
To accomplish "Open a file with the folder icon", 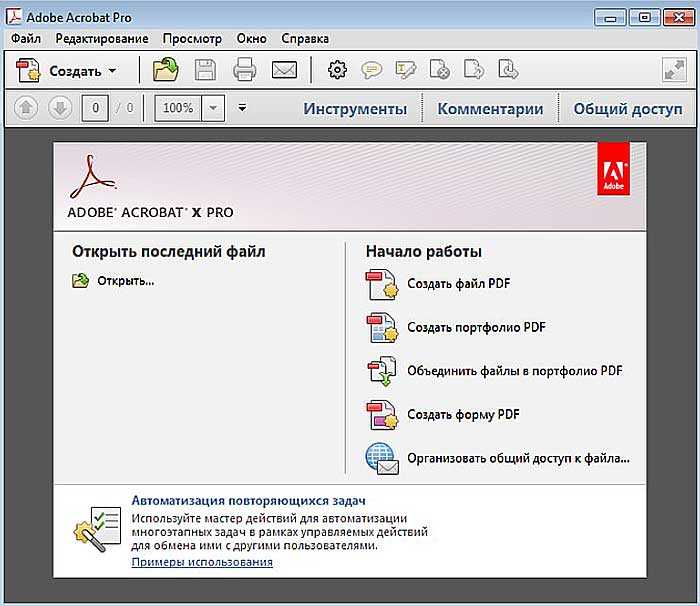I will [x=166, y=70].
